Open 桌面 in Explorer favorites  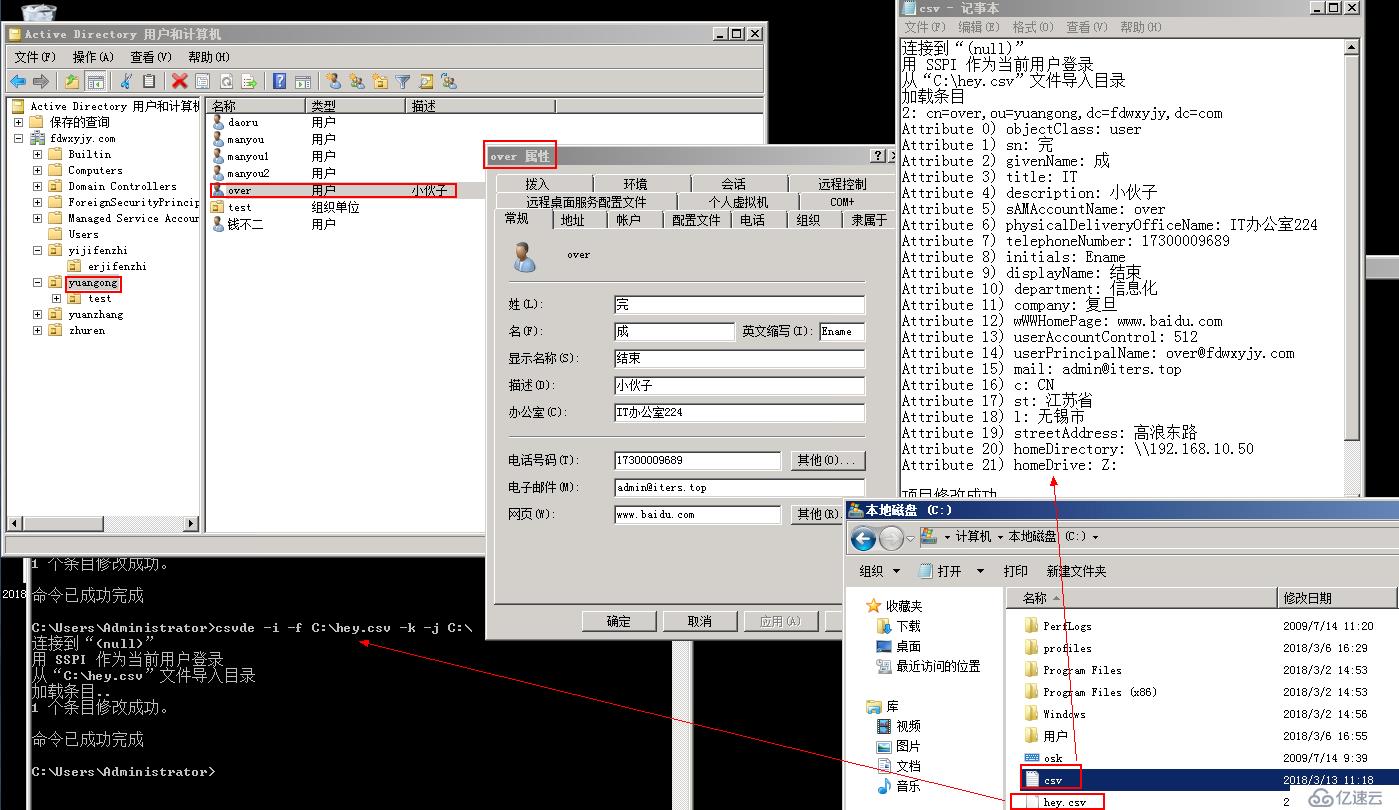[908, 646]
